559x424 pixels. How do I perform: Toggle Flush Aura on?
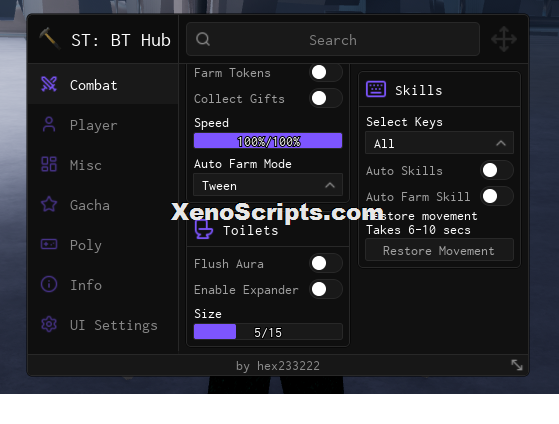326,264
